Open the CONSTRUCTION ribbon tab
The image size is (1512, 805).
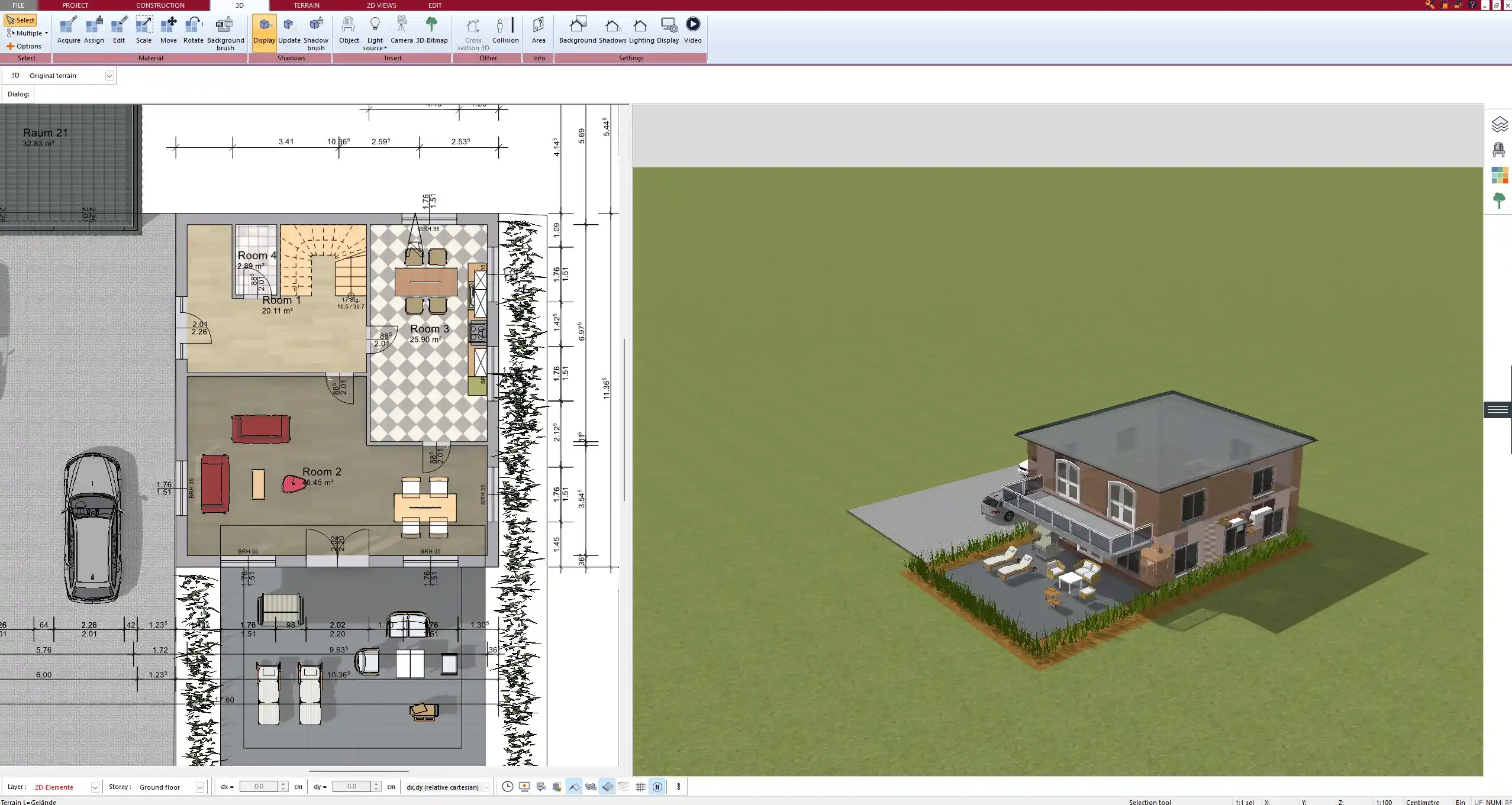pyautogui.click(x=160, y=5)
